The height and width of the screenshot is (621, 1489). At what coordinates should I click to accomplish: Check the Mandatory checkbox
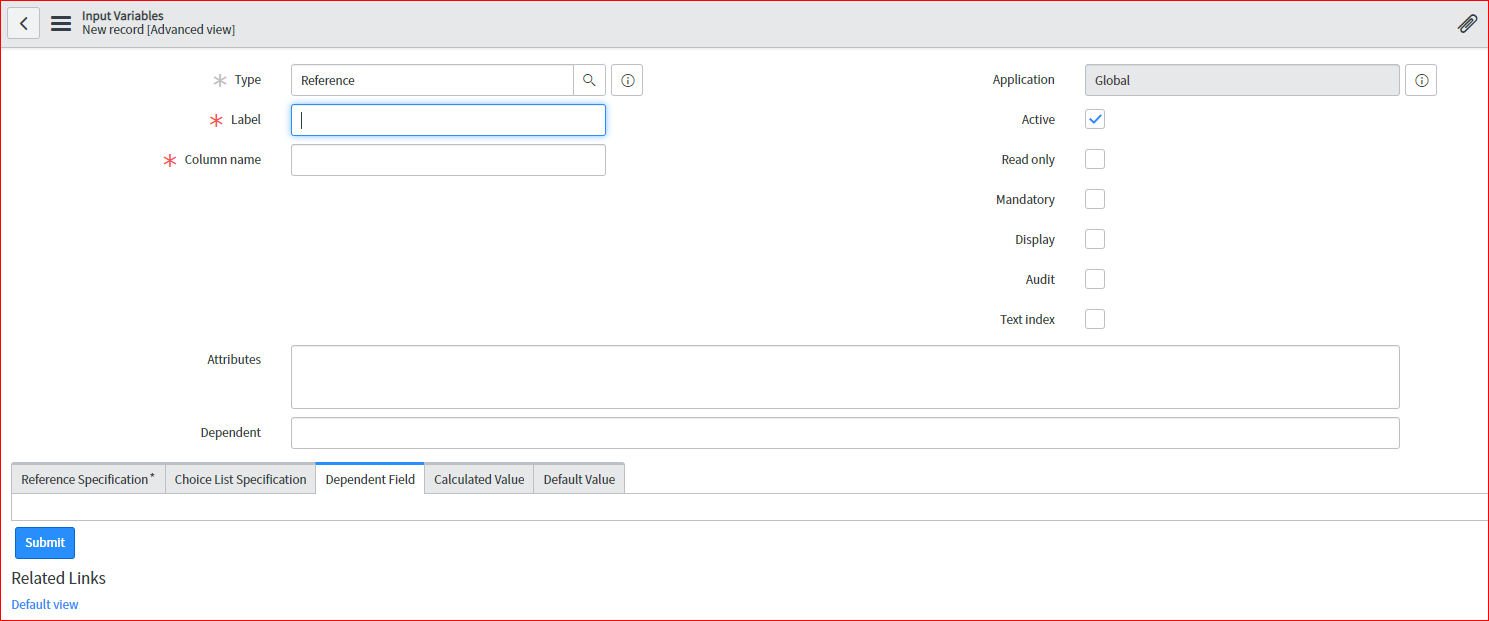(x=1095, y=199)
